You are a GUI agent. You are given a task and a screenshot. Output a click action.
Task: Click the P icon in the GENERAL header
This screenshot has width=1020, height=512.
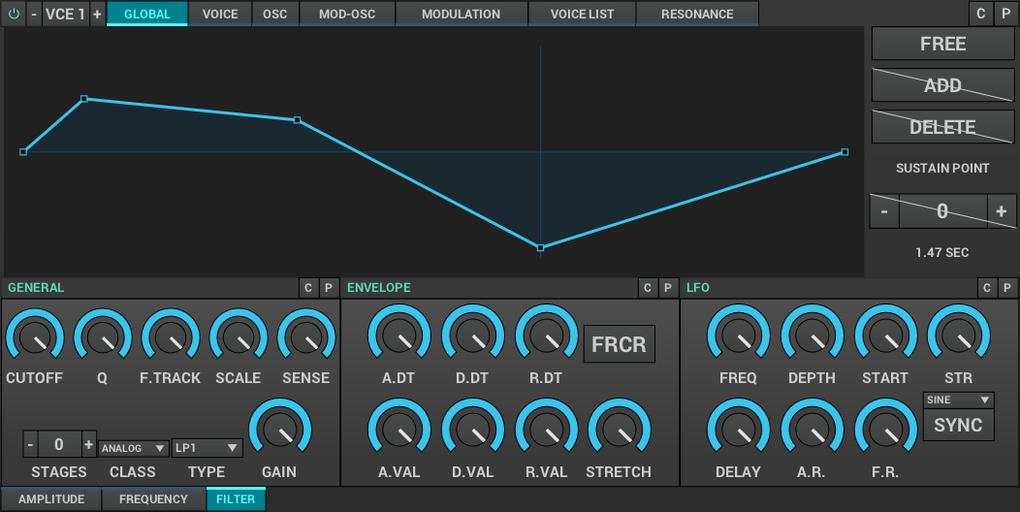coord(328,288)
